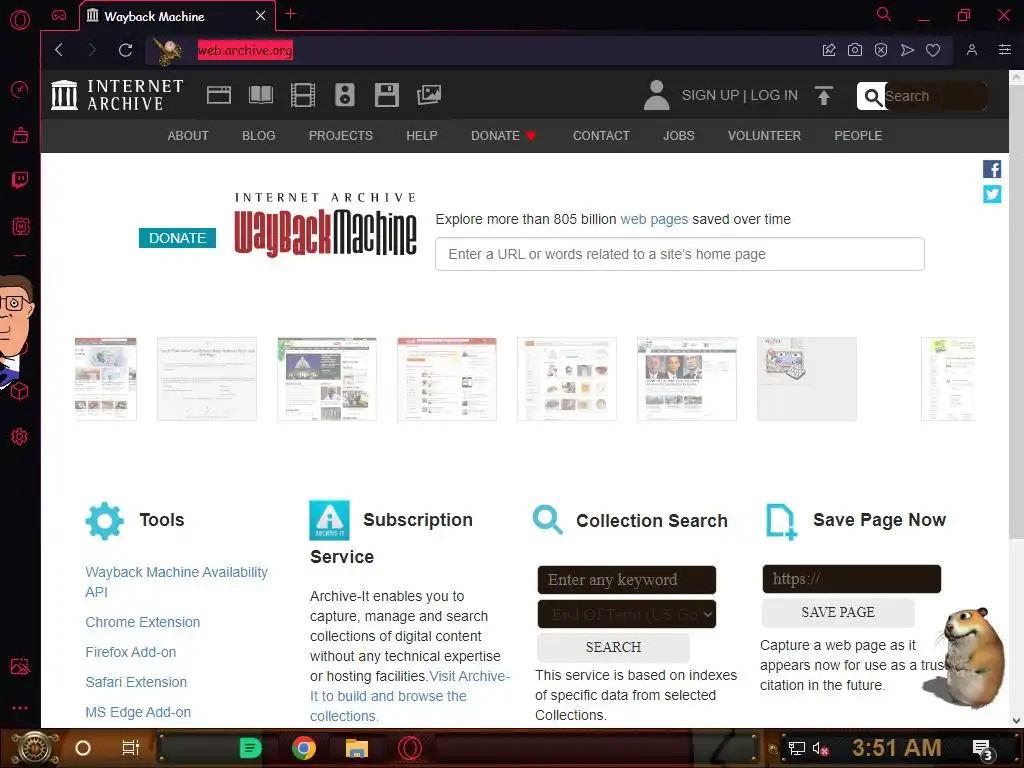Open Easy Setup sliders icon
This screenshot has height=768, width=1024.
[1004, 50]
